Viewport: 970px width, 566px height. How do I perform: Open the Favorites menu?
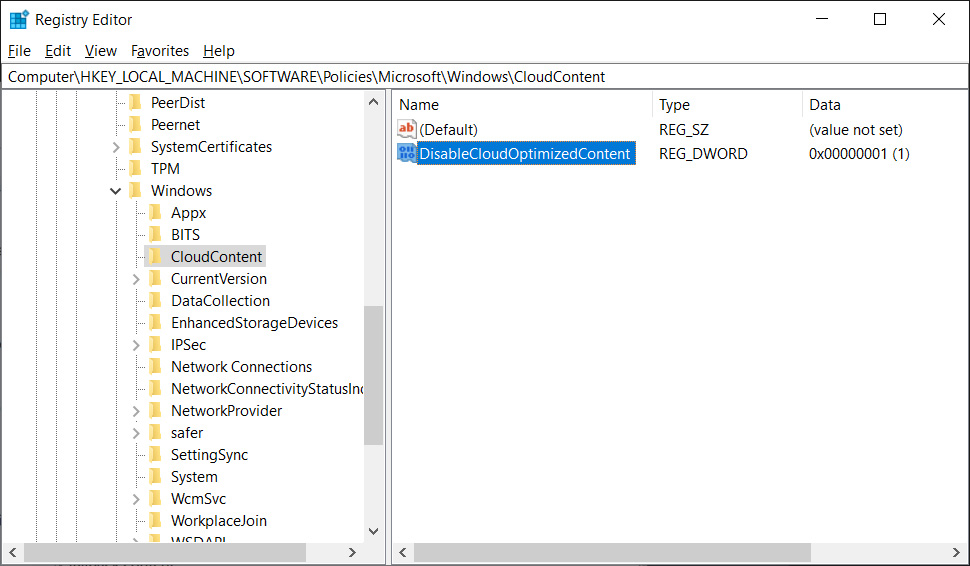[x=160, y=51]
